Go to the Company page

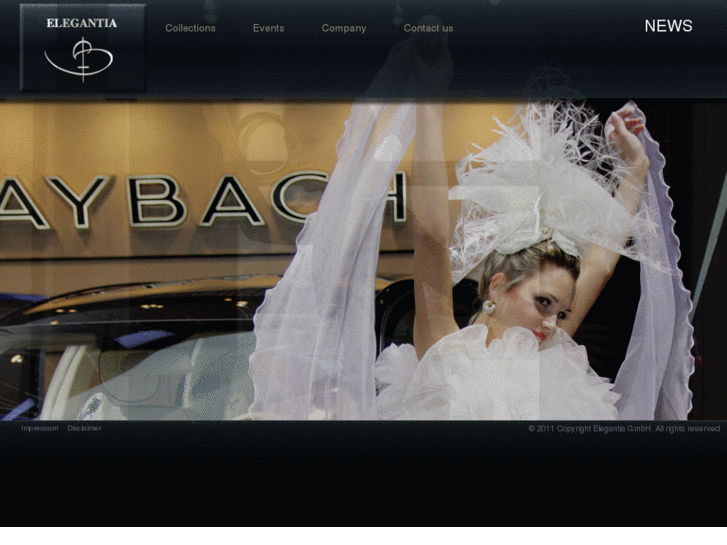(x=344, y=28)
